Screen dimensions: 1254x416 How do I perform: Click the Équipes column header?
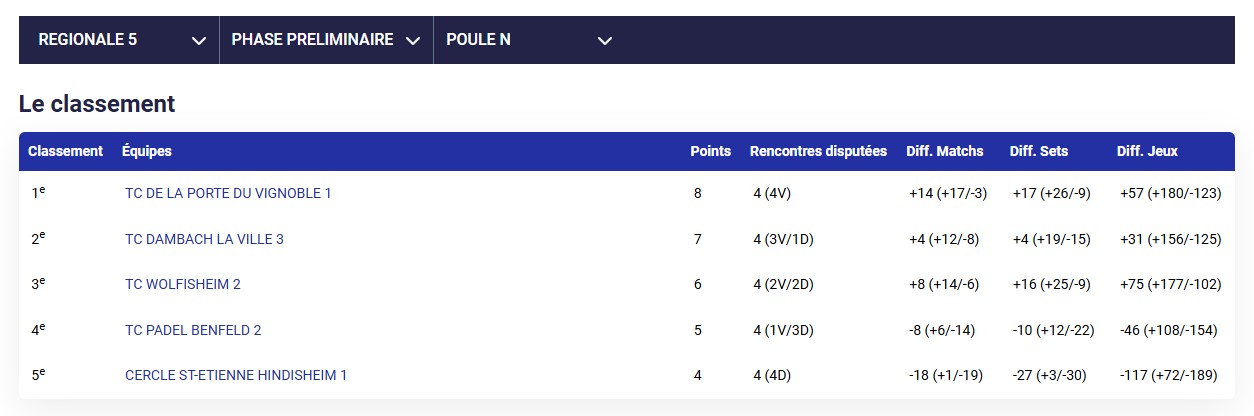coord(146,152)
